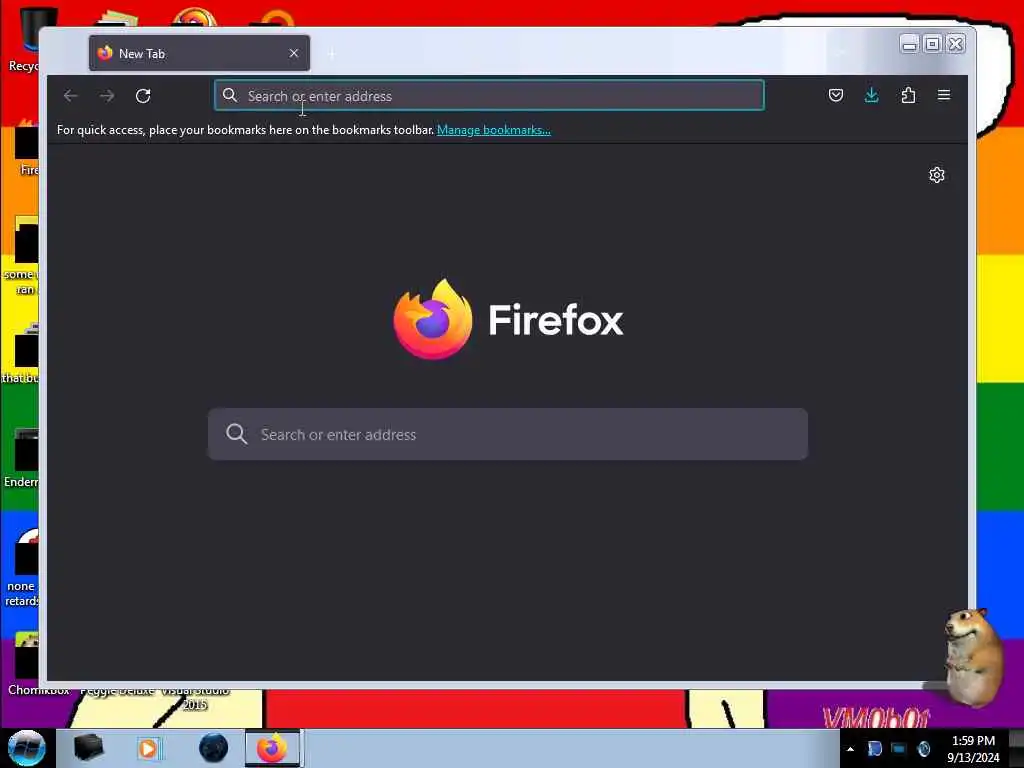
Task: Open the Firefox hamburger menu
Action: coord(944,95)
